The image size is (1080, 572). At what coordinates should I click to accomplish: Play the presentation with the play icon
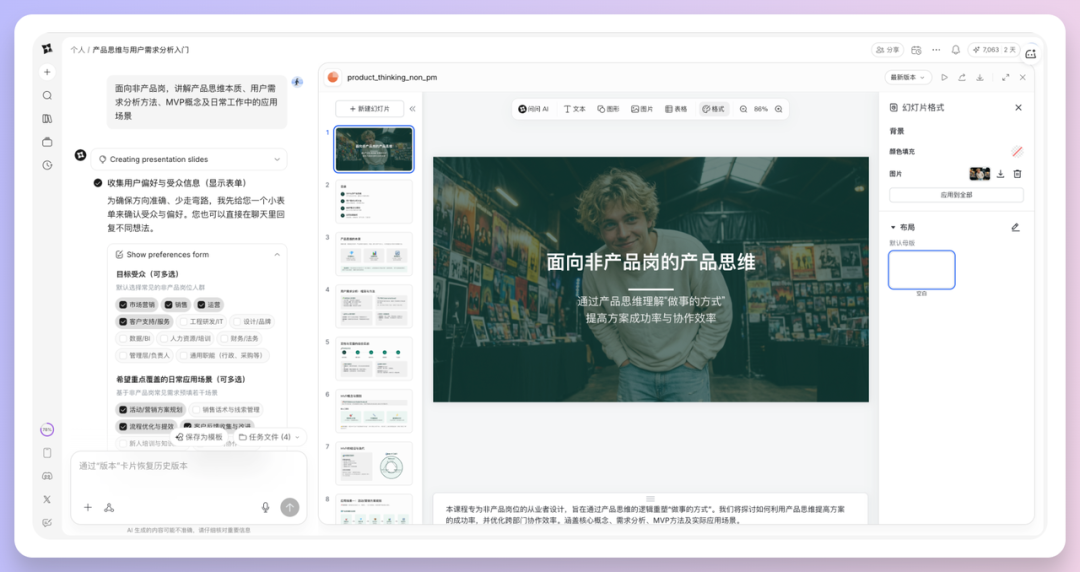click(944, 77)
